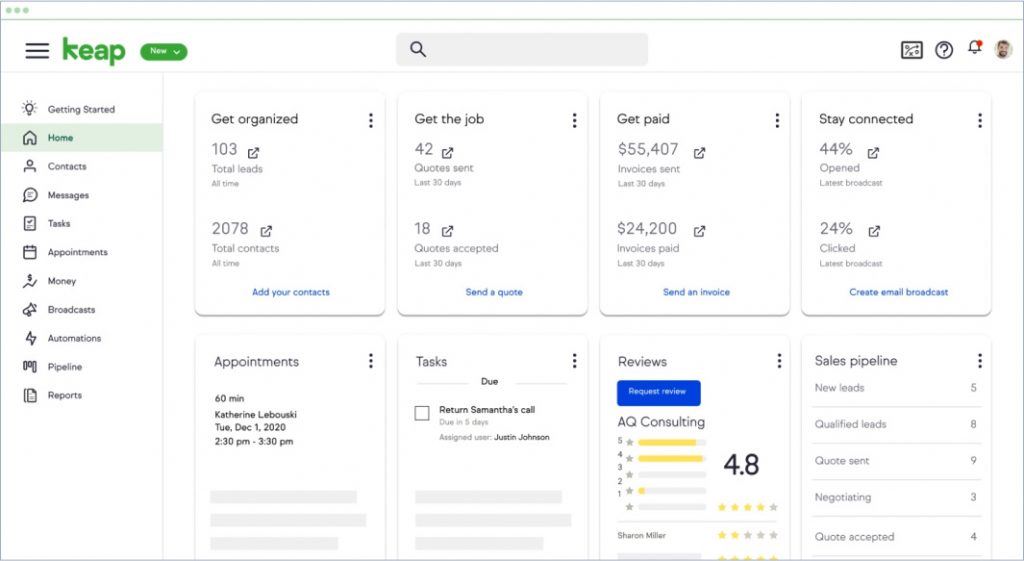
Task: Expand the New dropdown button
Action: pyautogui.click(x=163, y=51)
